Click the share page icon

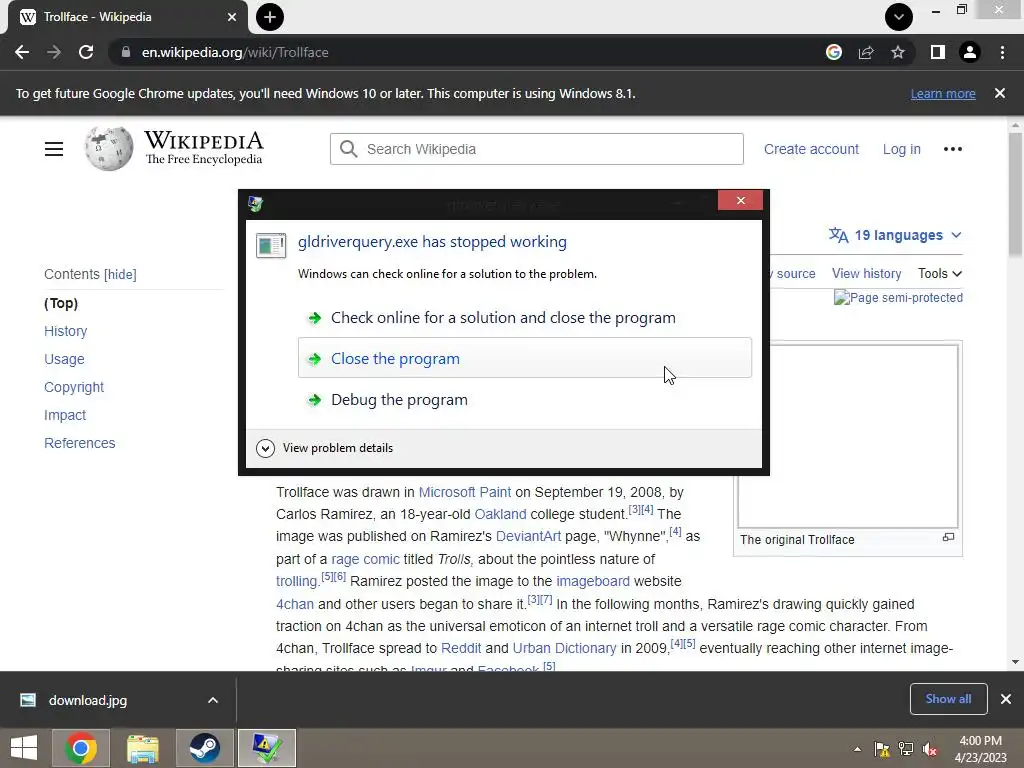866,52
